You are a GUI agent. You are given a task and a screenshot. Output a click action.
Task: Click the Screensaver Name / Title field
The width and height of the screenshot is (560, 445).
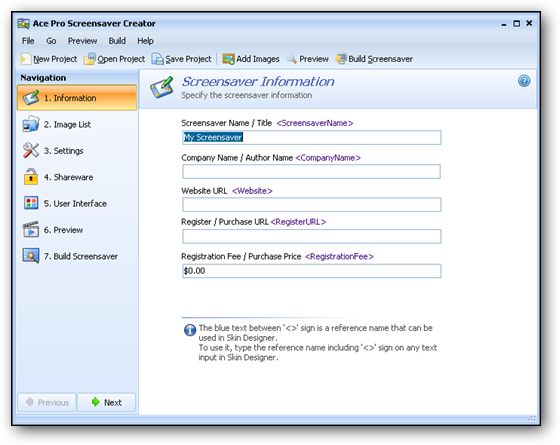click(311, 138)
